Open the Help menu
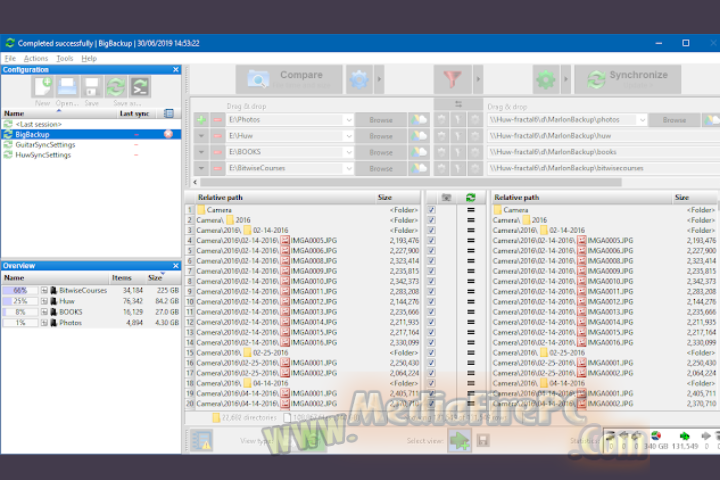This screenshot has width=720, height=480. [89, 58]
